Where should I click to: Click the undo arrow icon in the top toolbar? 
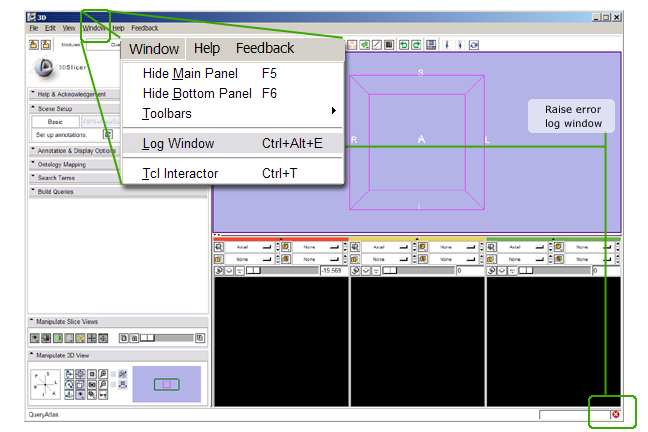(404, 45)
